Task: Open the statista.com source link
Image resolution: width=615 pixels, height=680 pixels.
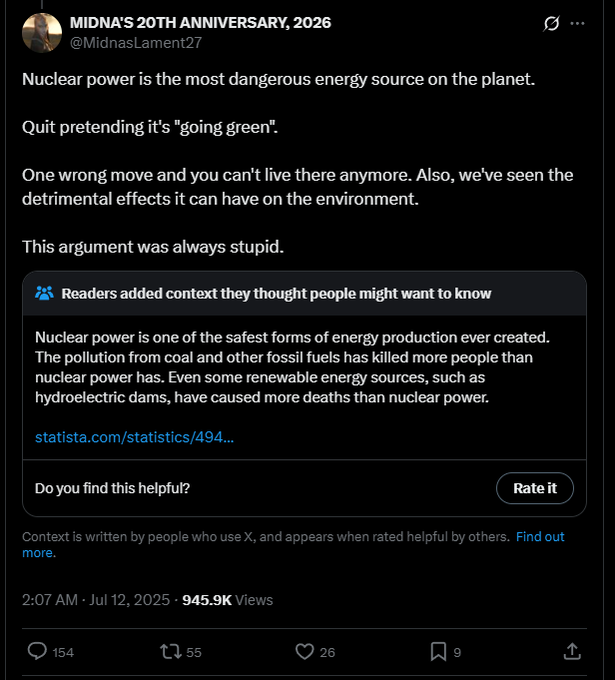Action: 134,437
